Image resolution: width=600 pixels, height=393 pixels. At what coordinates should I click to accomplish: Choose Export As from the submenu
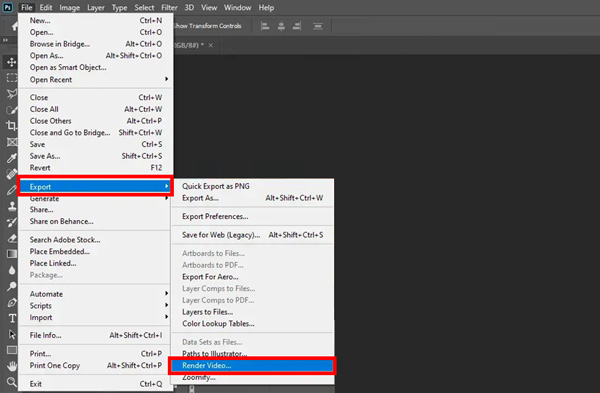252,198
